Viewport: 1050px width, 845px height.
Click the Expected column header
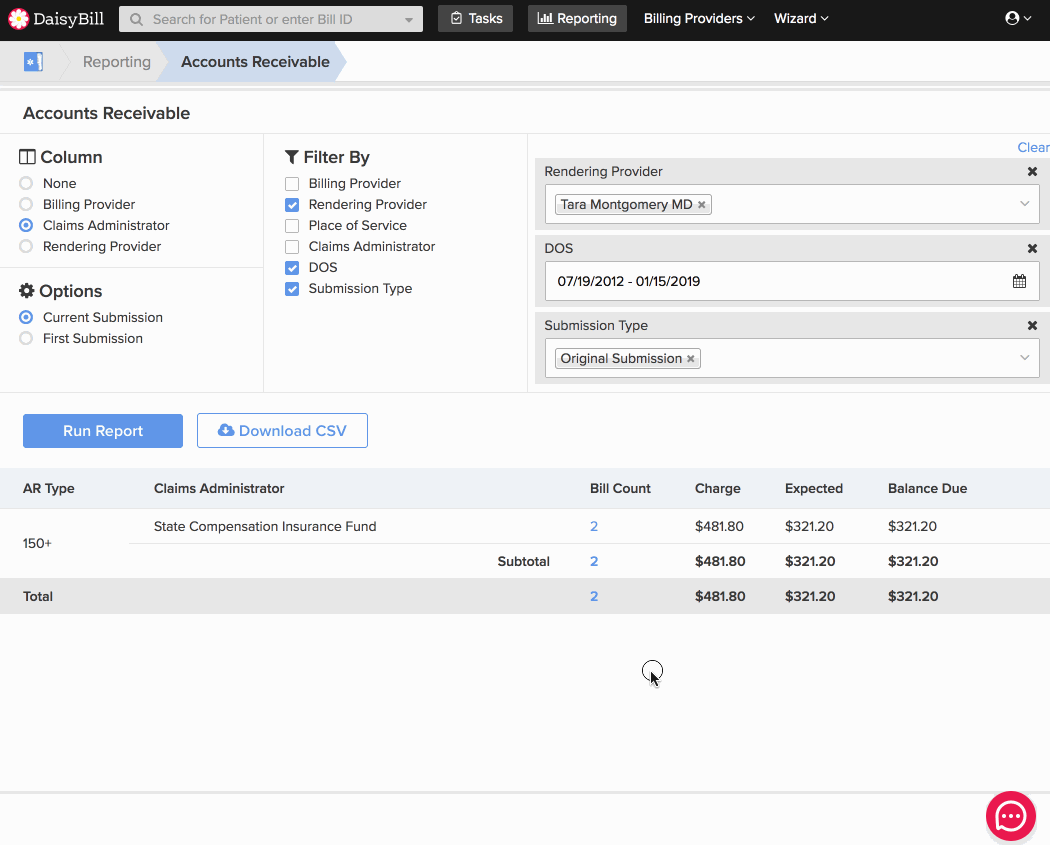pyautogui.click(x=814, y=488)
